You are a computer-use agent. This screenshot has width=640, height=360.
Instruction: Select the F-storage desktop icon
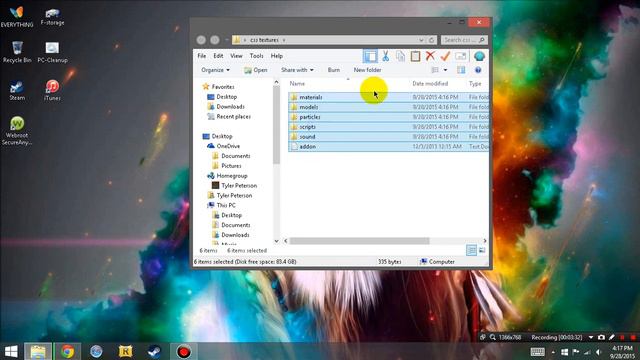point(52,16)
